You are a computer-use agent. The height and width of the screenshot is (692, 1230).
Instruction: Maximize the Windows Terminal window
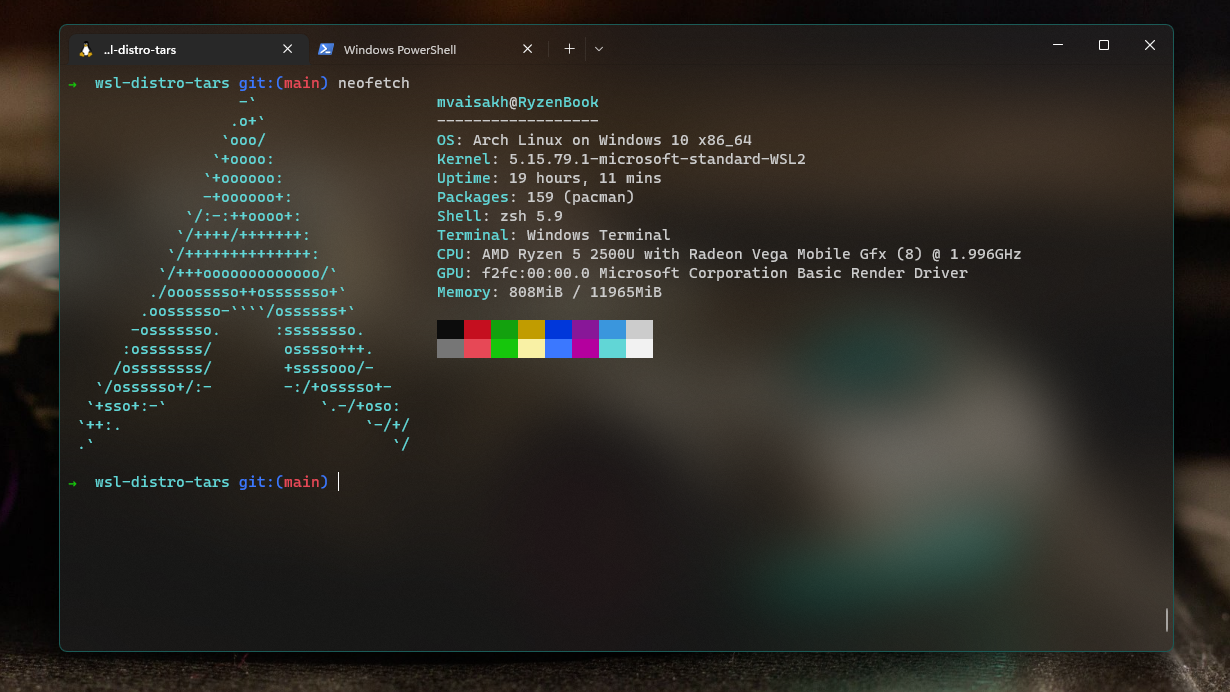point(1104,45)
